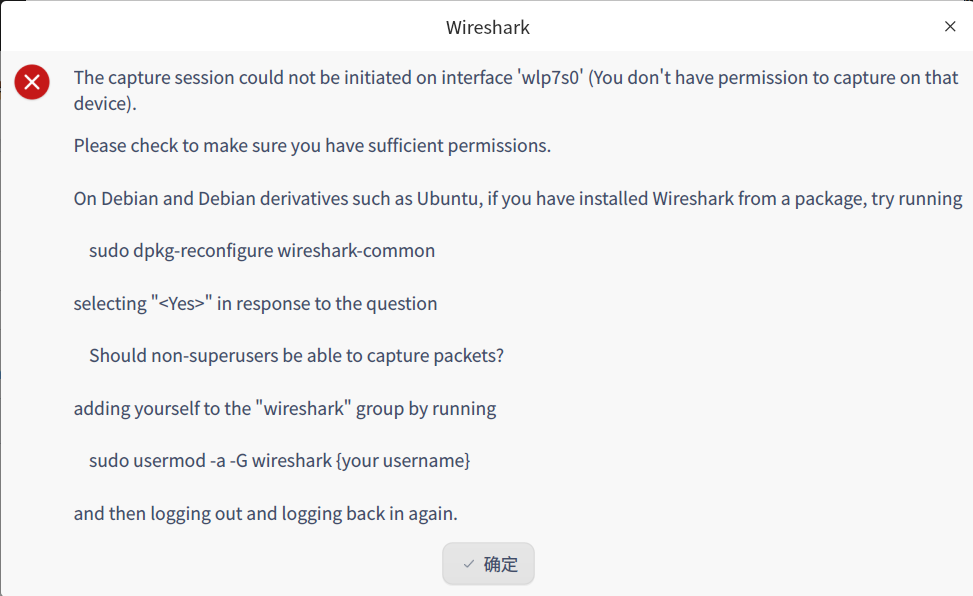Click the word "device)." on the second line
Viewport: 973px width, 596px height.
click(104, 104)
